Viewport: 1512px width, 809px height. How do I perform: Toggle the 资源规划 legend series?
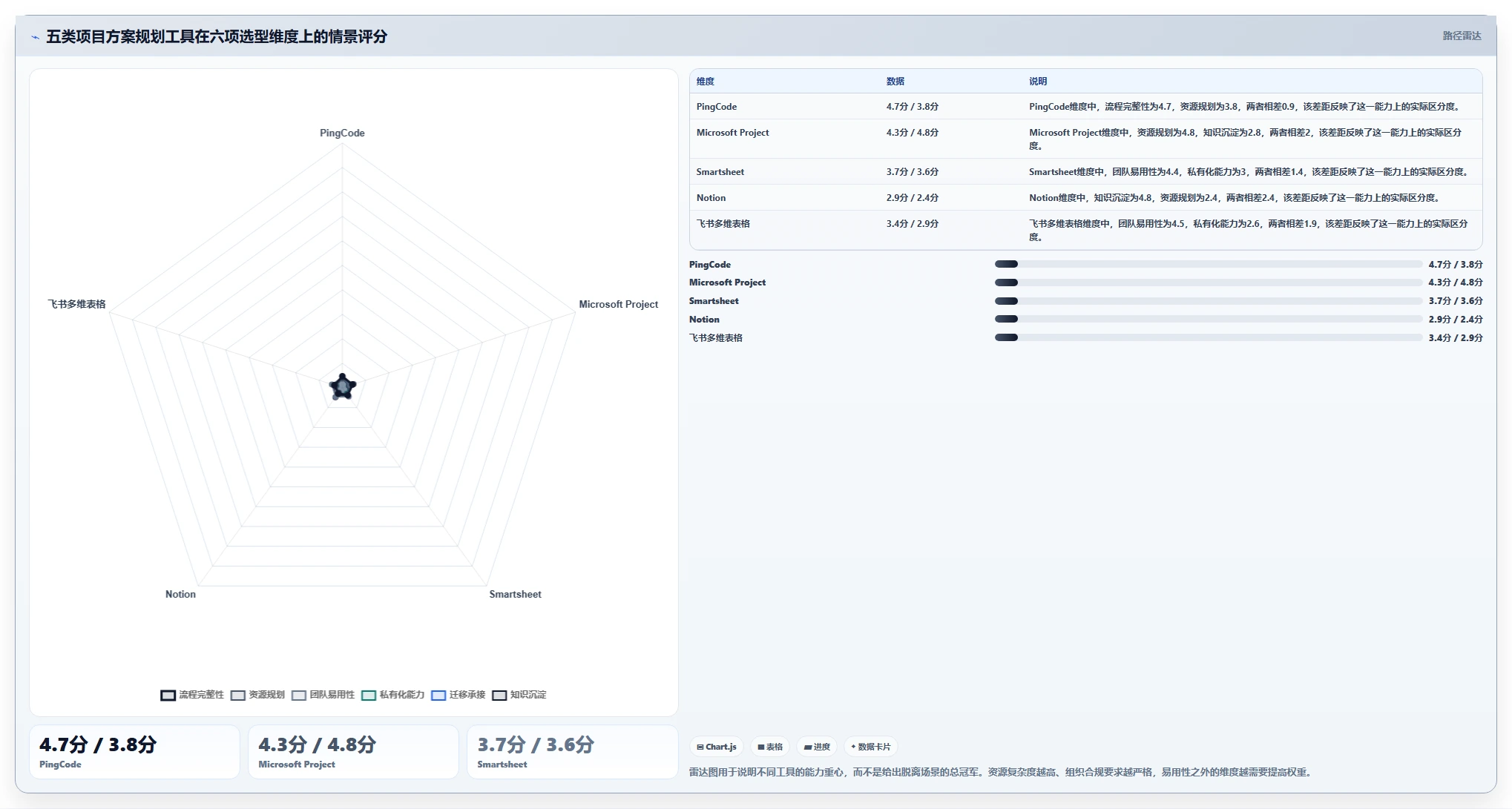(257, 695)
